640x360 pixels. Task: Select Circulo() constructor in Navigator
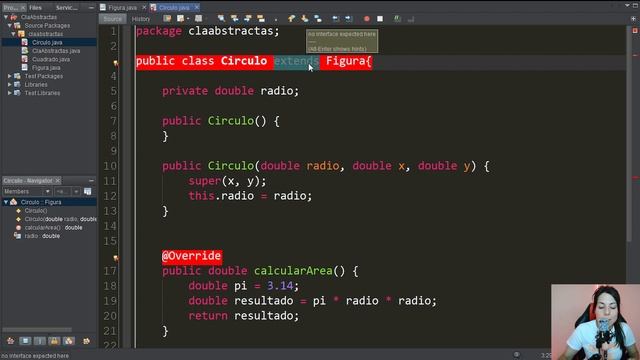pos(36,211)
